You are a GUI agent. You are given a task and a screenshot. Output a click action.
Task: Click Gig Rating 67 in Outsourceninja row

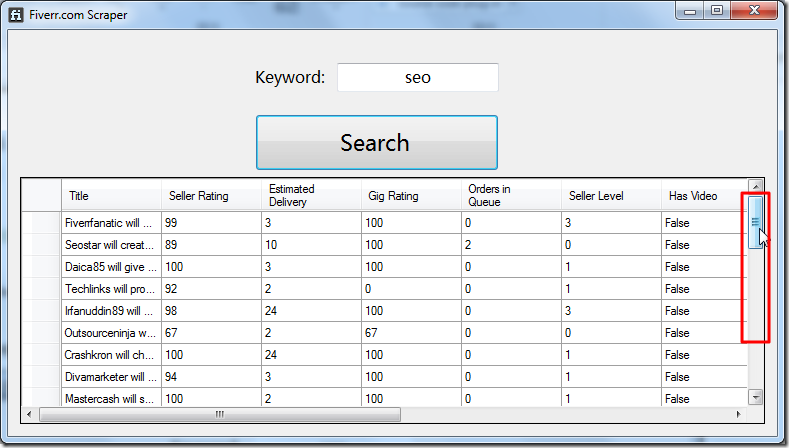(411, 333)
